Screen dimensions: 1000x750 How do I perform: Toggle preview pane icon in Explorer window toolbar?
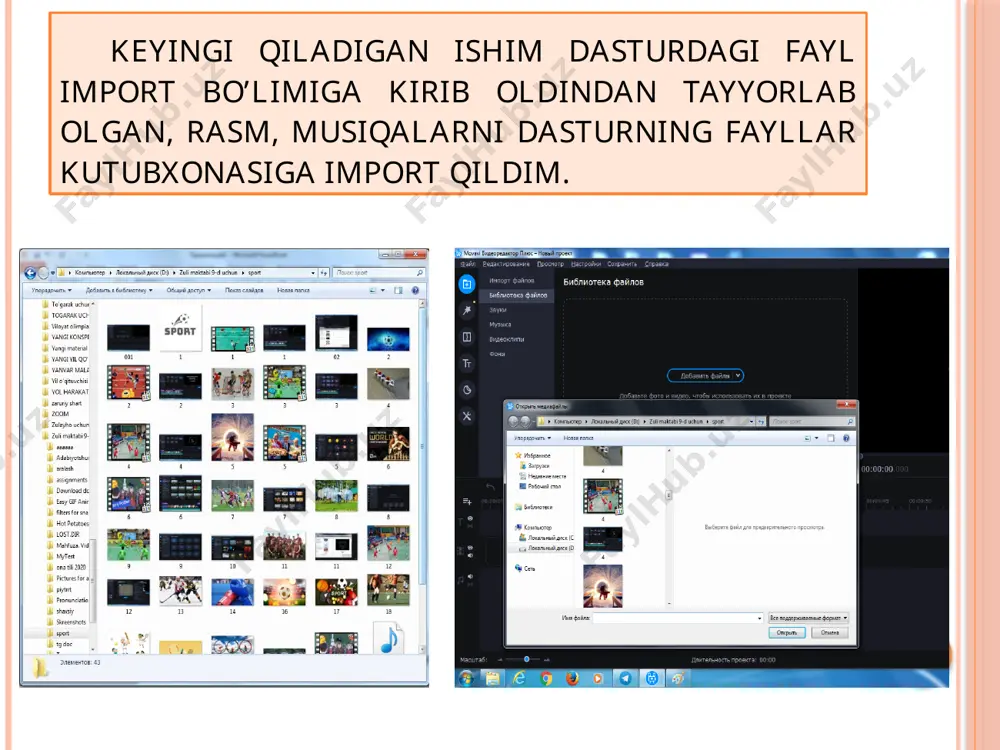398,290
